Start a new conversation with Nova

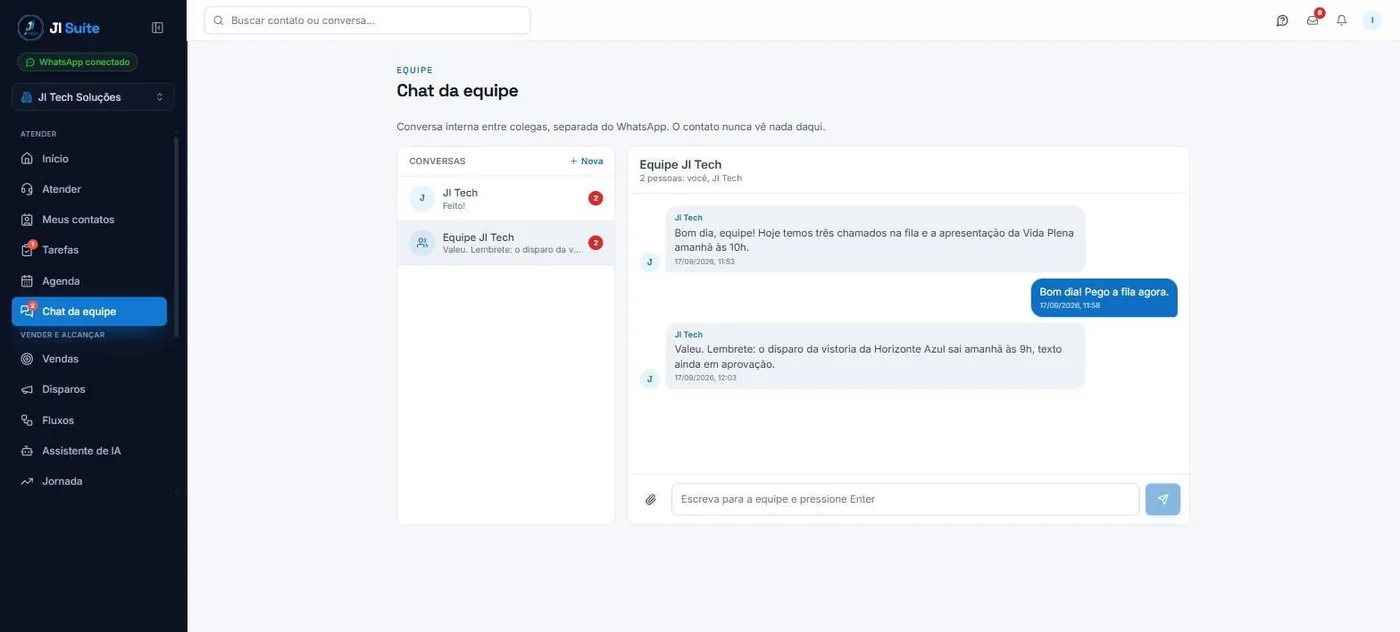(587, 161)
